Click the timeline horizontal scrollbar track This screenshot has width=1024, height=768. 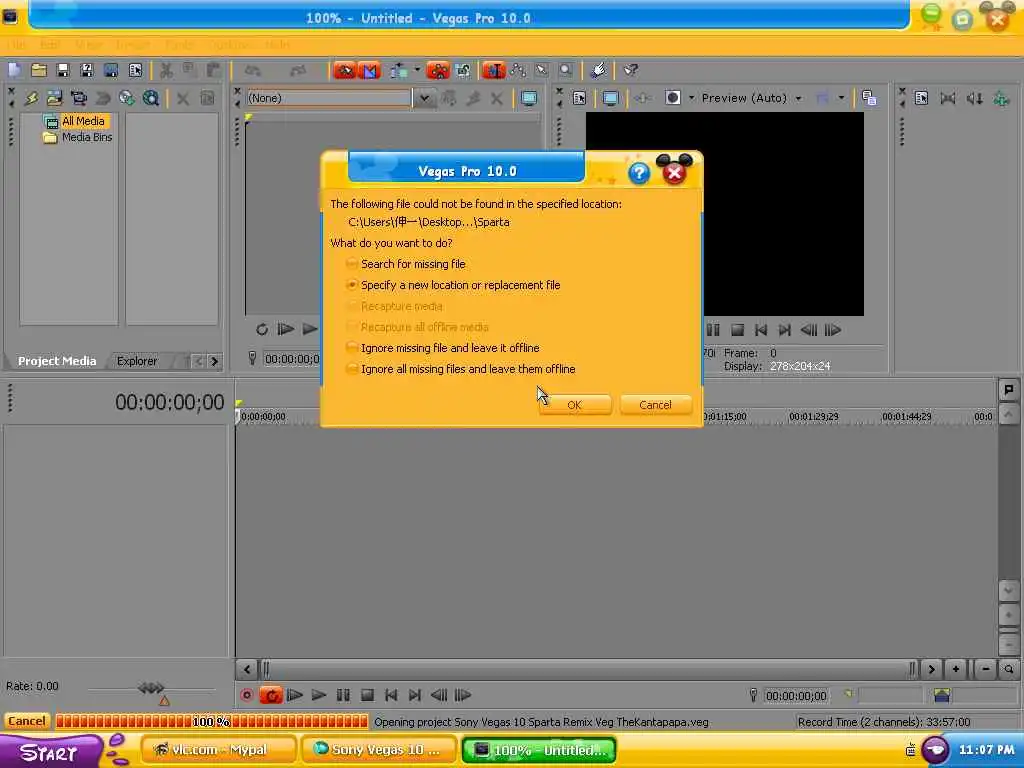[x=588, y=669]
